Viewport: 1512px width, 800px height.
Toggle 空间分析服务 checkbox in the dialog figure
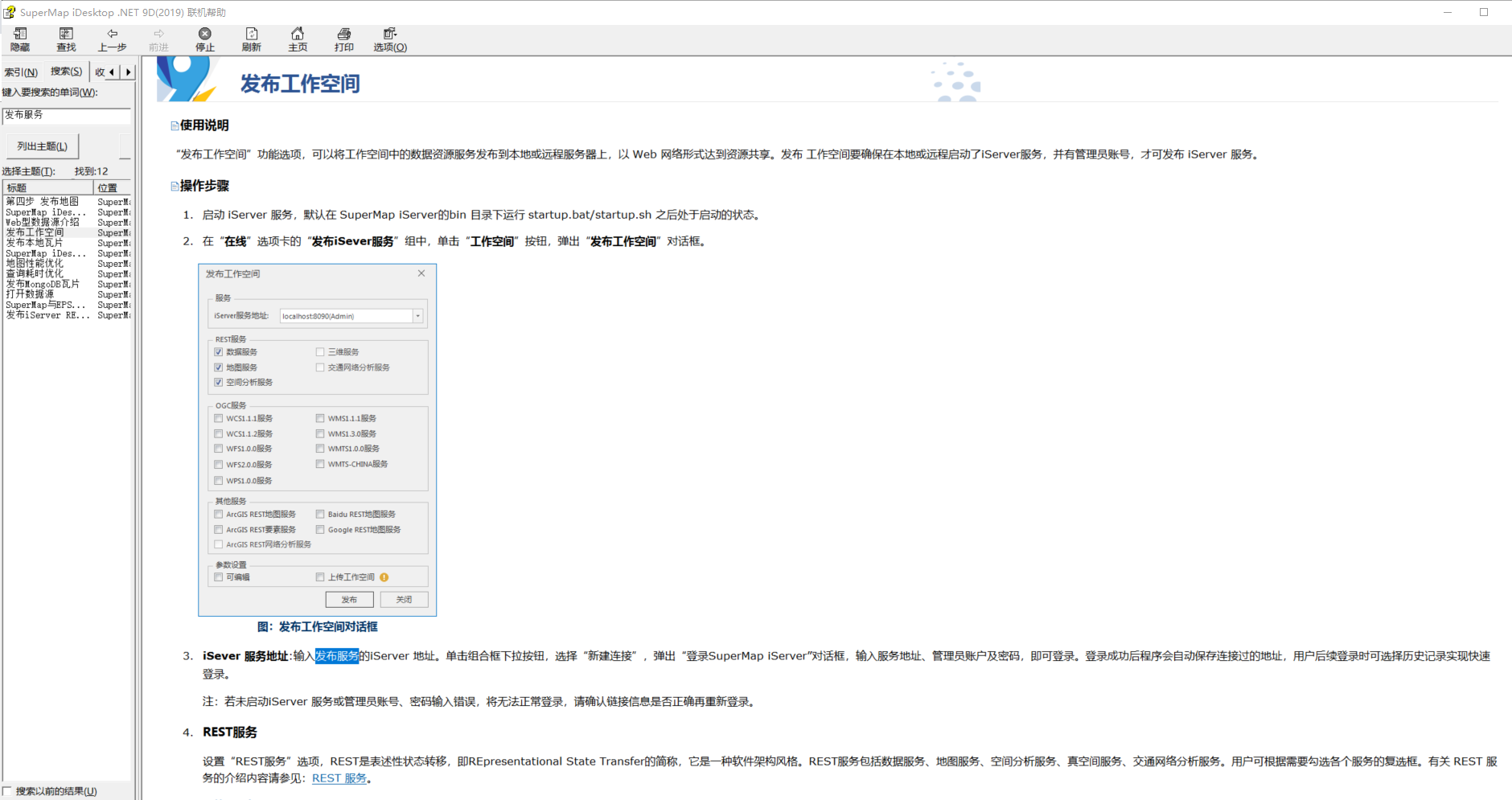tap(219, 383)
